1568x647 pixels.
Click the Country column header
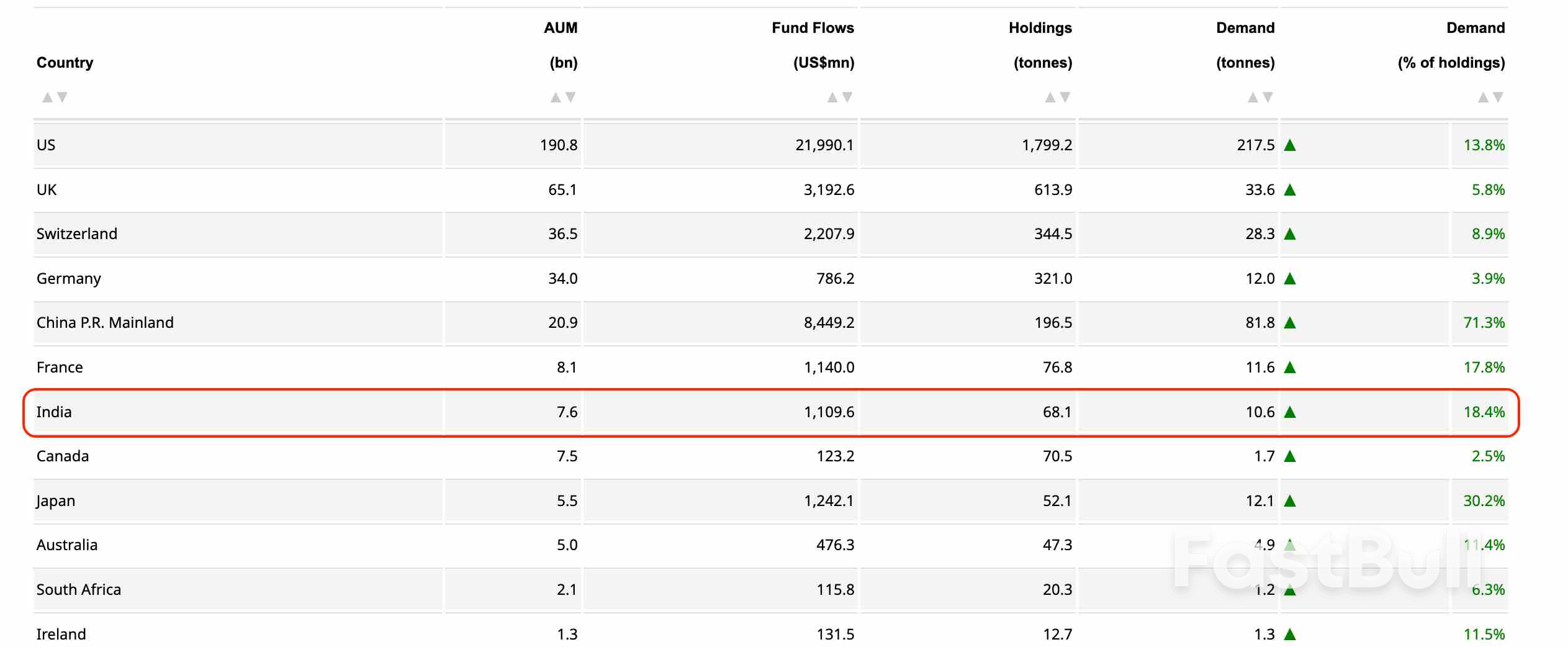66,62
